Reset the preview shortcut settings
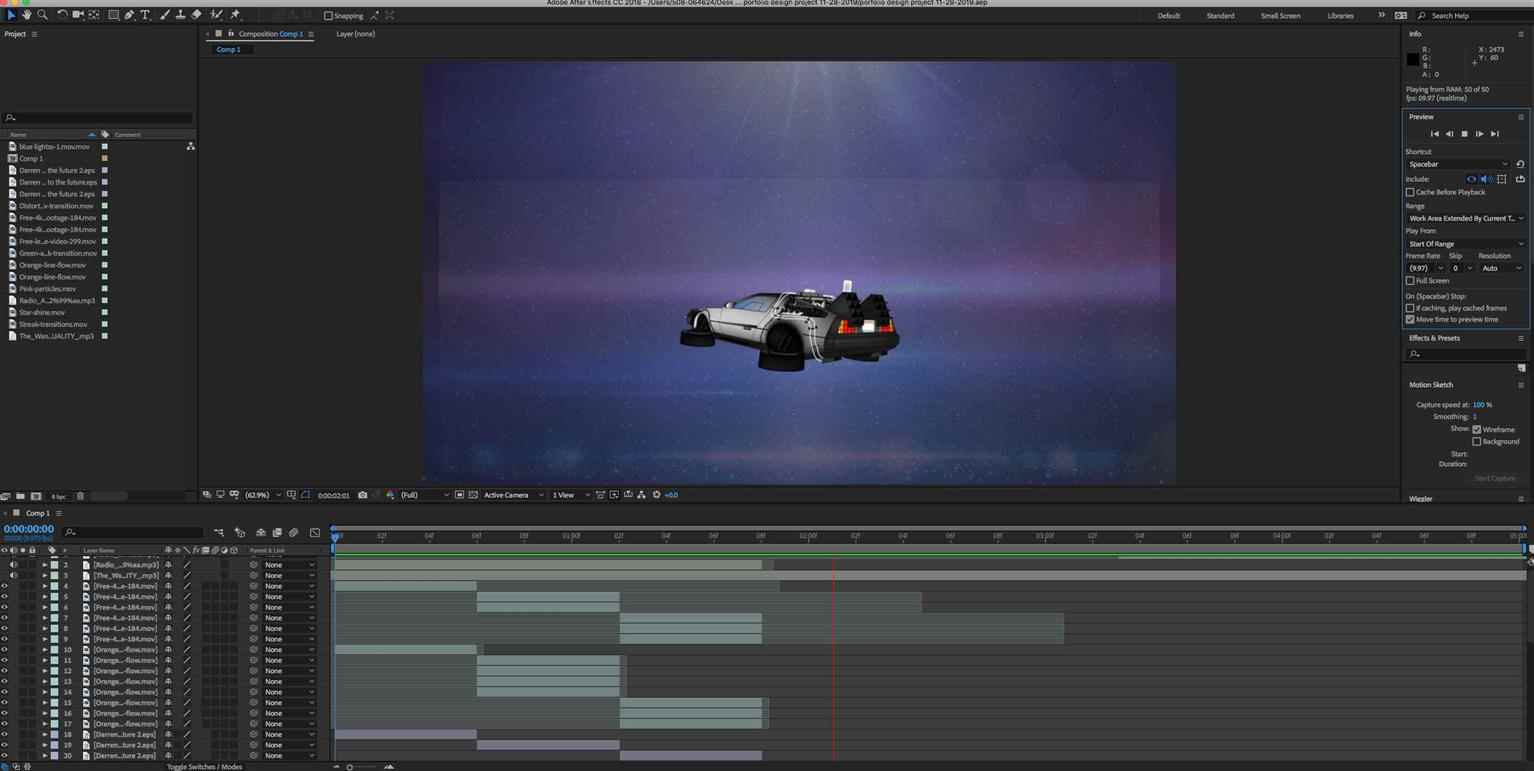This screenshot has width=1534, height=771. pos(1520,164)
